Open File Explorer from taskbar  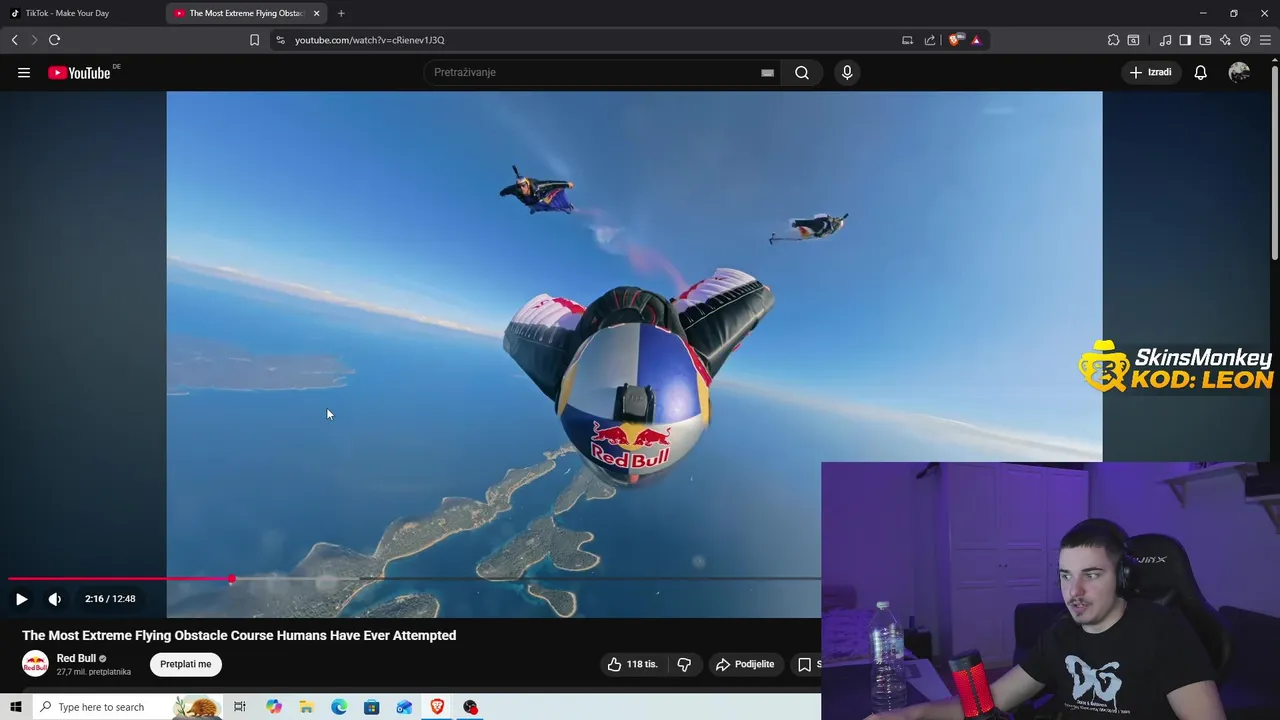coord(306,707)
